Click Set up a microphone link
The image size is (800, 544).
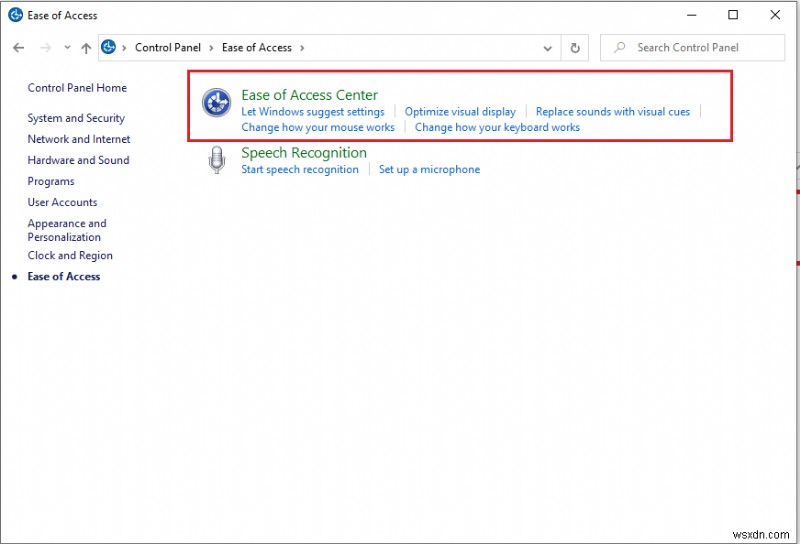pos(429,169)
